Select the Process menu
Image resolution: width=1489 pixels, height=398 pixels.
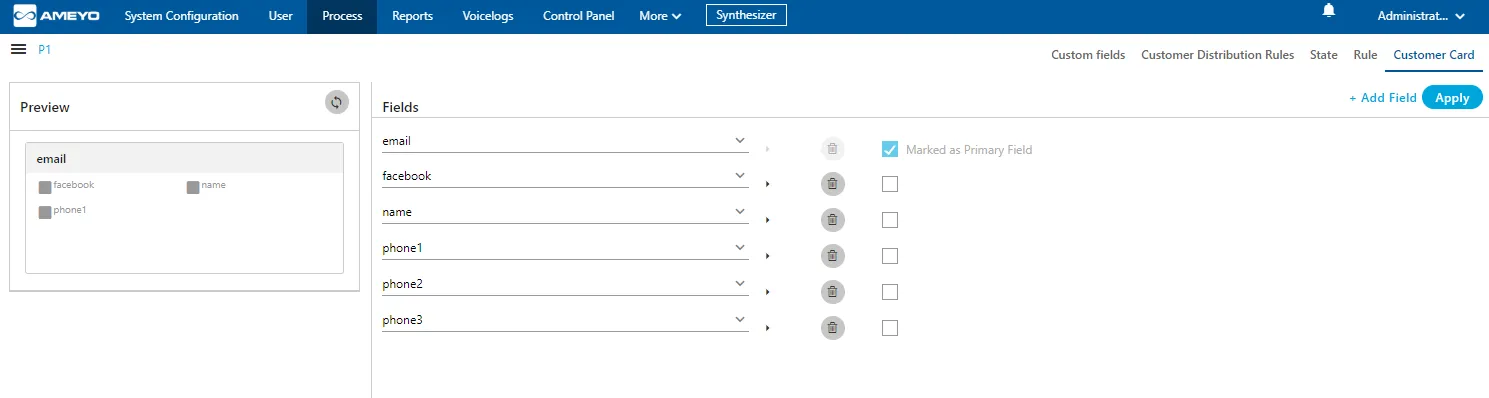click(342, 16)
